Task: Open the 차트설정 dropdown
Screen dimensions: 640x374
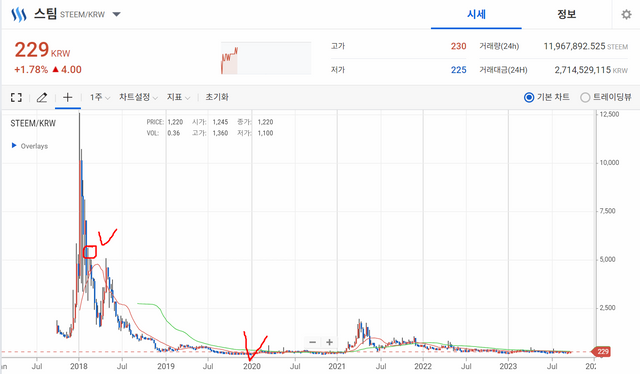Action: click(138, 97)
